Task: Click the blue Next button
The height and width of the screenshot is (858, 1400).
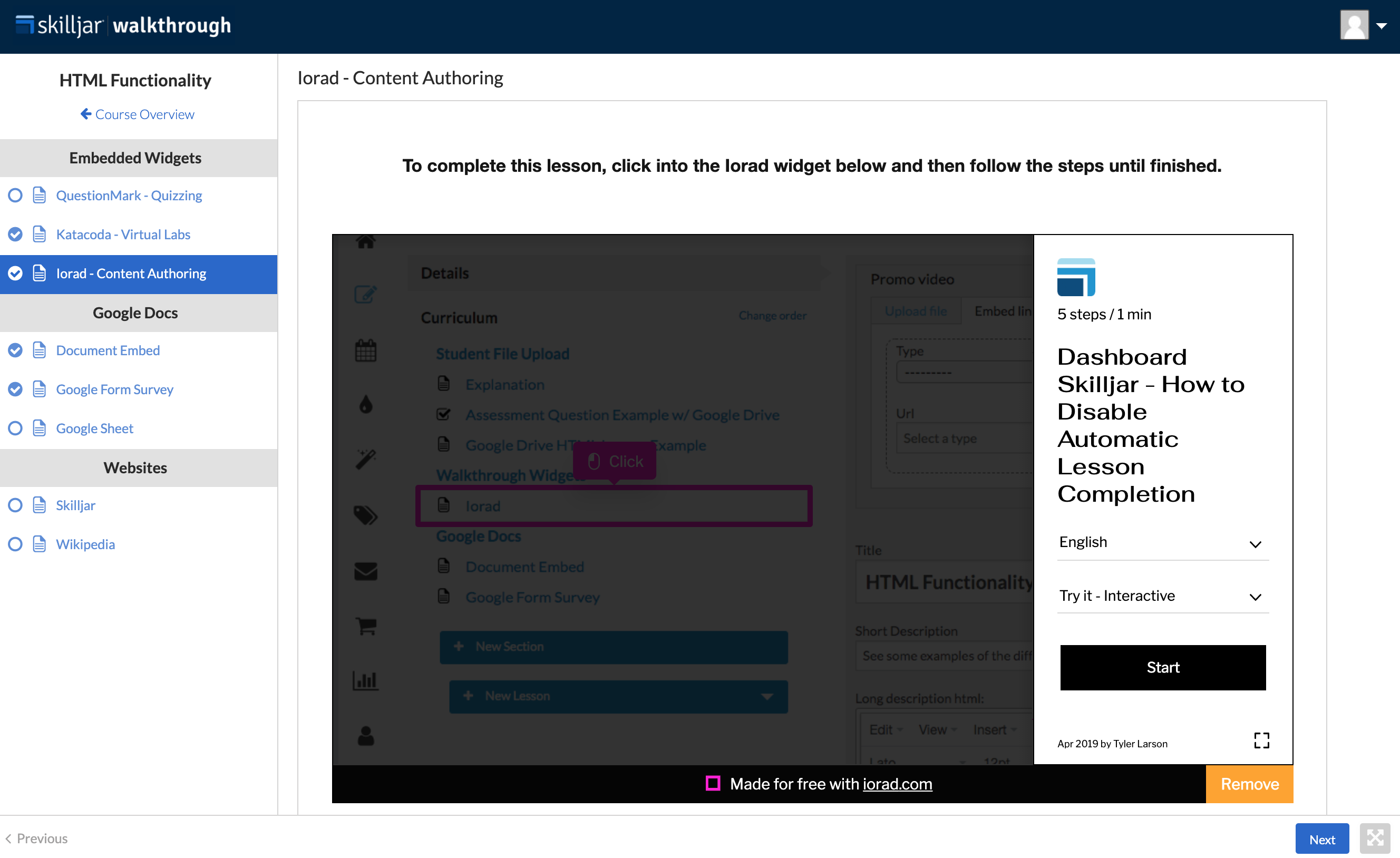Action: point(1321,839)
